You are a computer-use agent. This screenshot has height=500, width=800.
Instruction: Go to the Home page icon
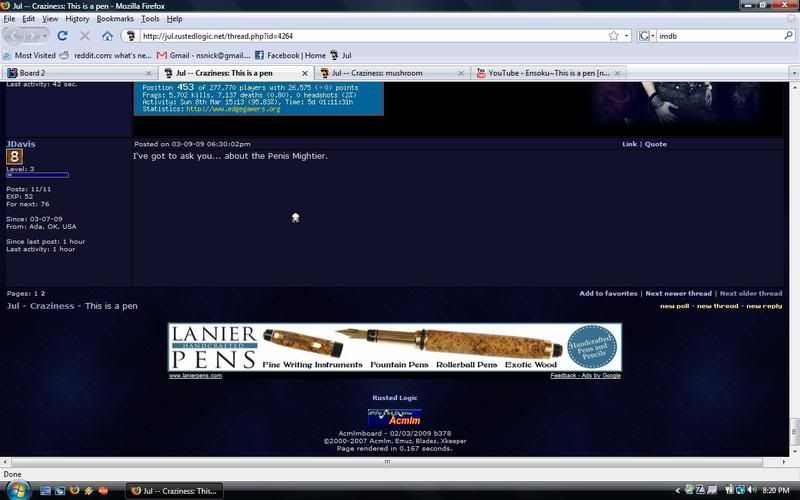coord(107,36)
